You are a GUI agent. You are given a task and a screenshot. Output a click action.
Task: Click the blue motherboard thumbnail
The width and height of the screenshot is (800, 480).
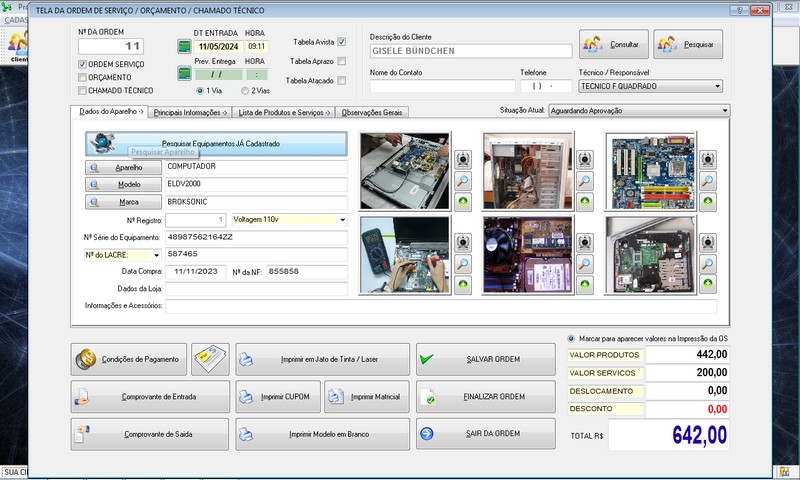[x=651, y=171]
